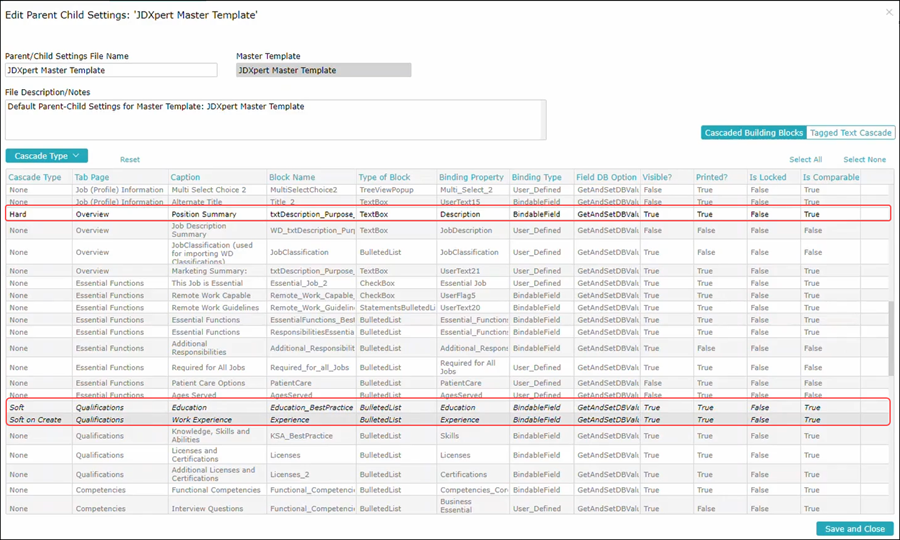This screenshot has height=540, width=900.
Task: Sort by Cascade Type column header
Action: pyautogui.click(x=34, y=177)
